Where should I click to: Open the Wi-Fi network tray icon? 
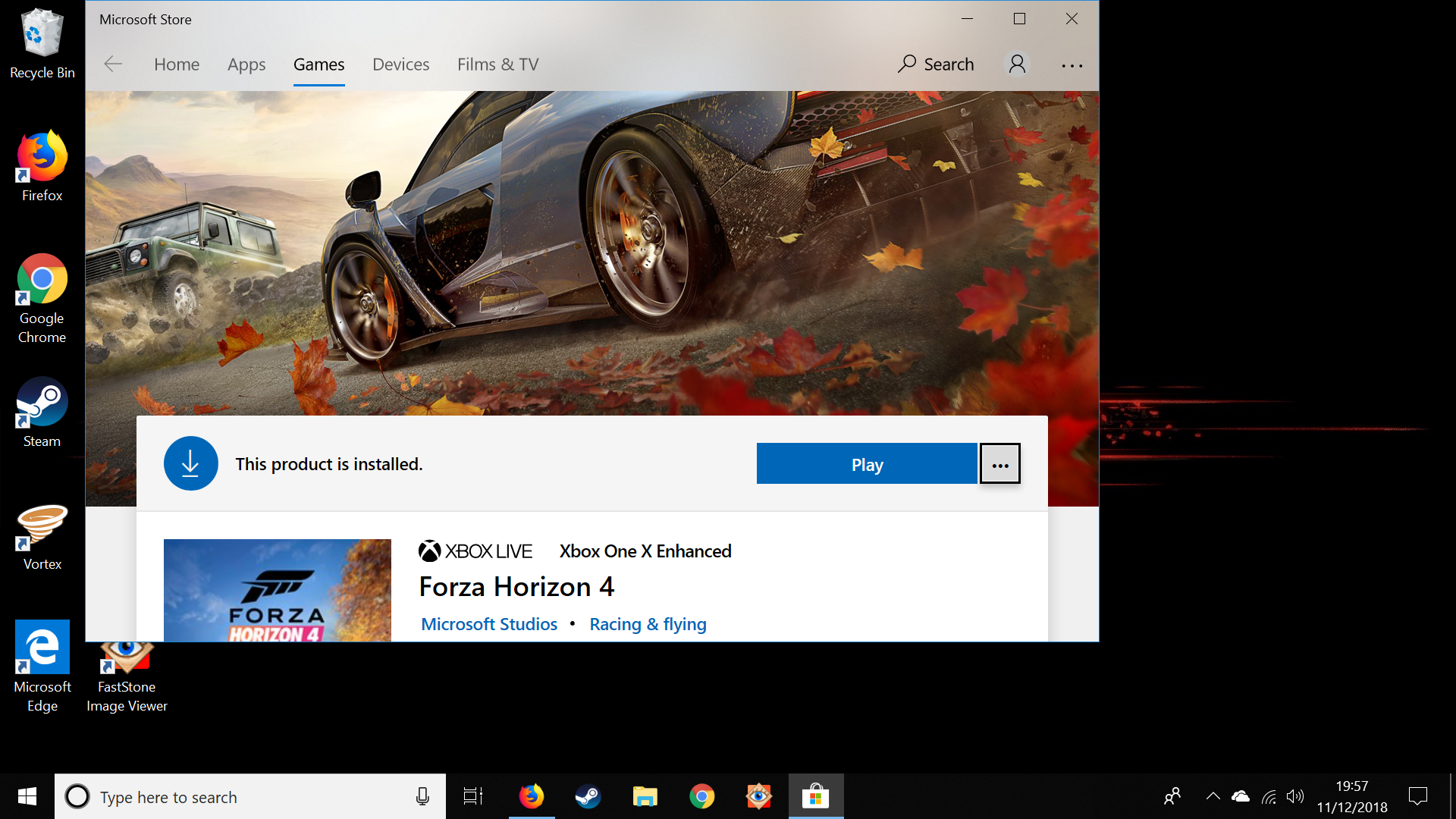point(1269,796)
